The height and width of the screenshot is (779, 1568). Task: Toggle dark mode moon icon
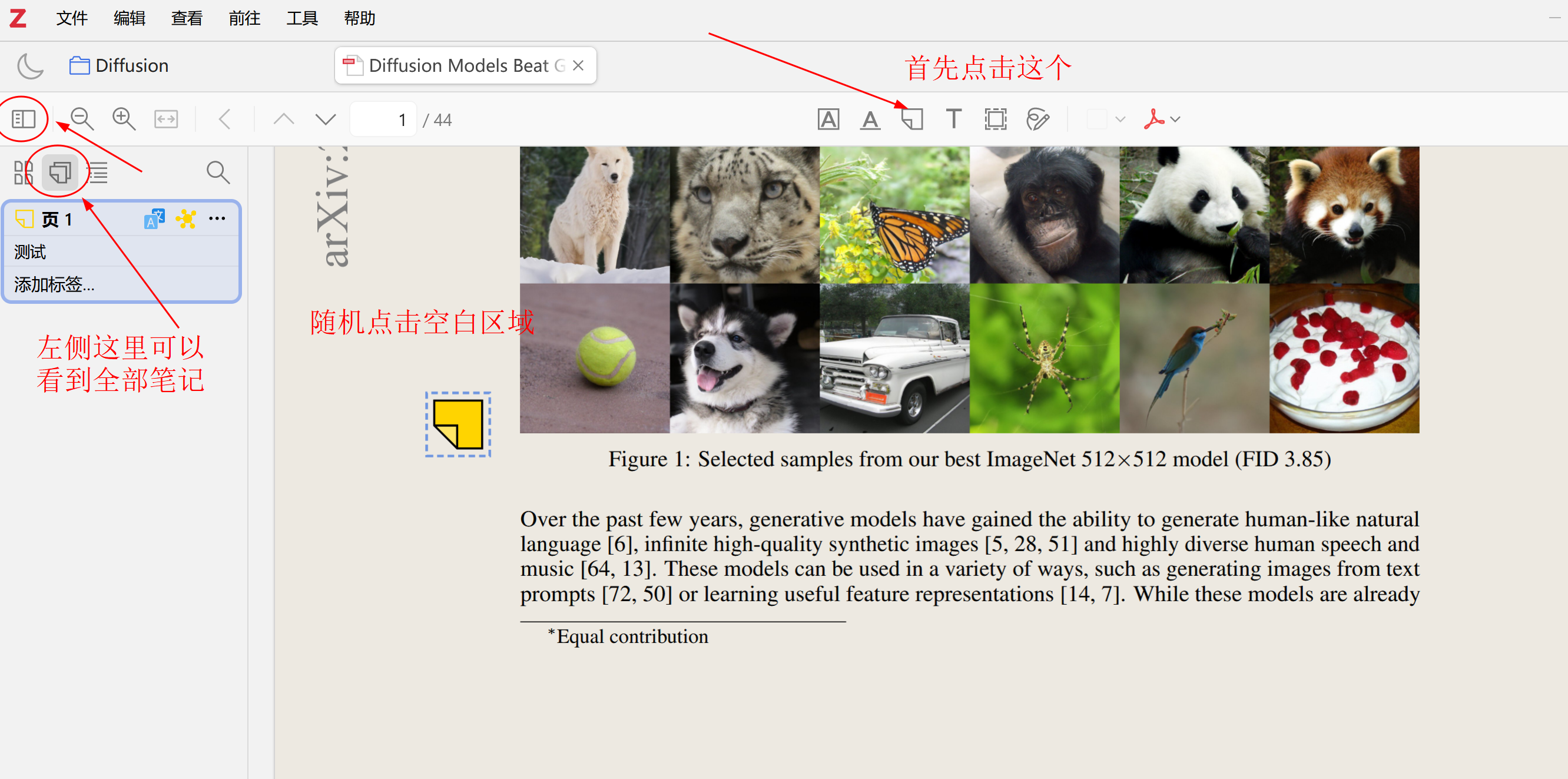(31, 66)
